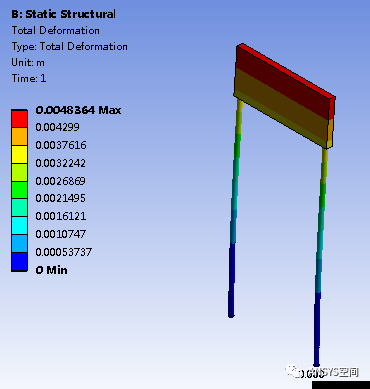
Task: Click the orange legend color band
Action: [x=19, y=136]
